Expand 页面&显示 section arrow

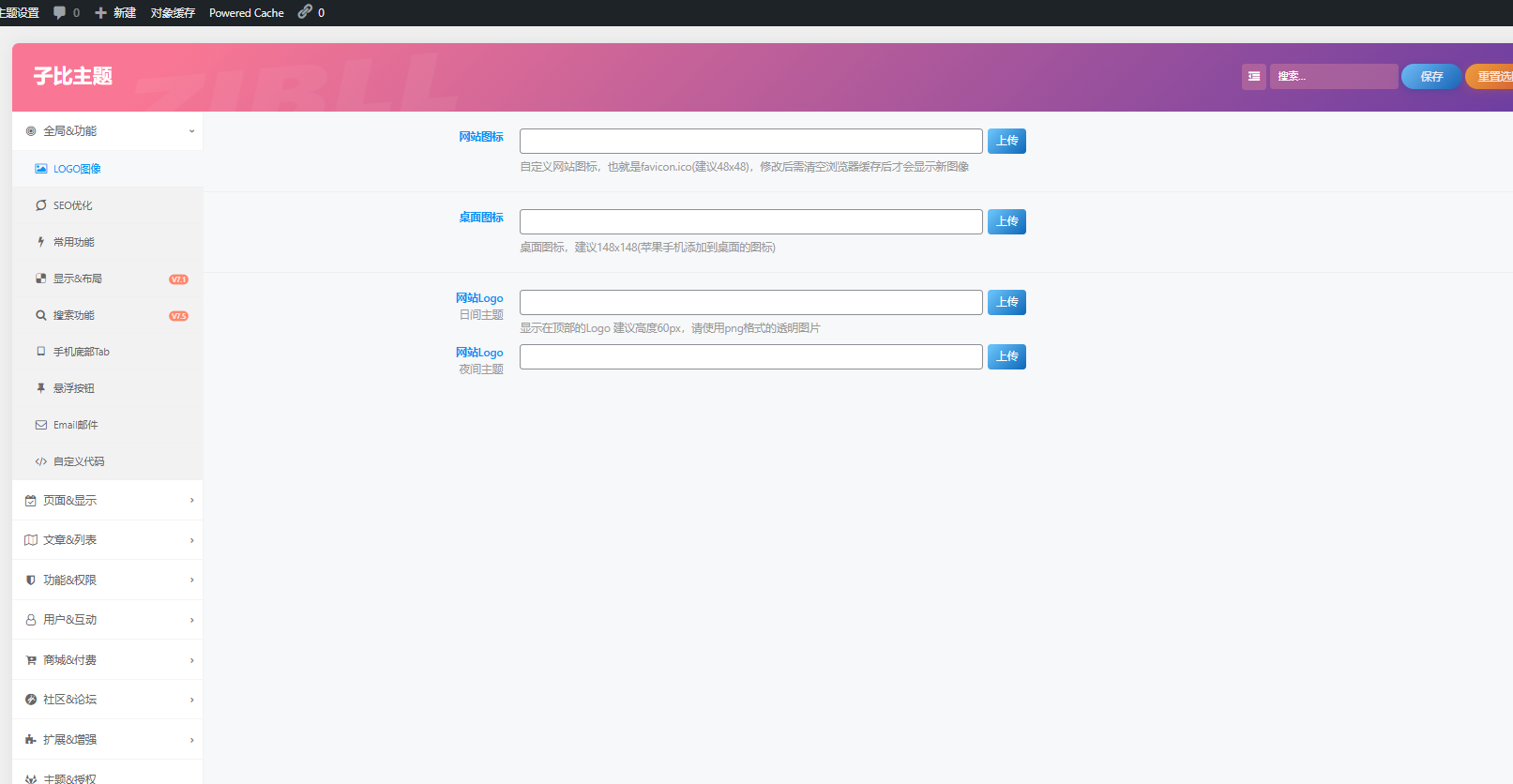(191, 501)
